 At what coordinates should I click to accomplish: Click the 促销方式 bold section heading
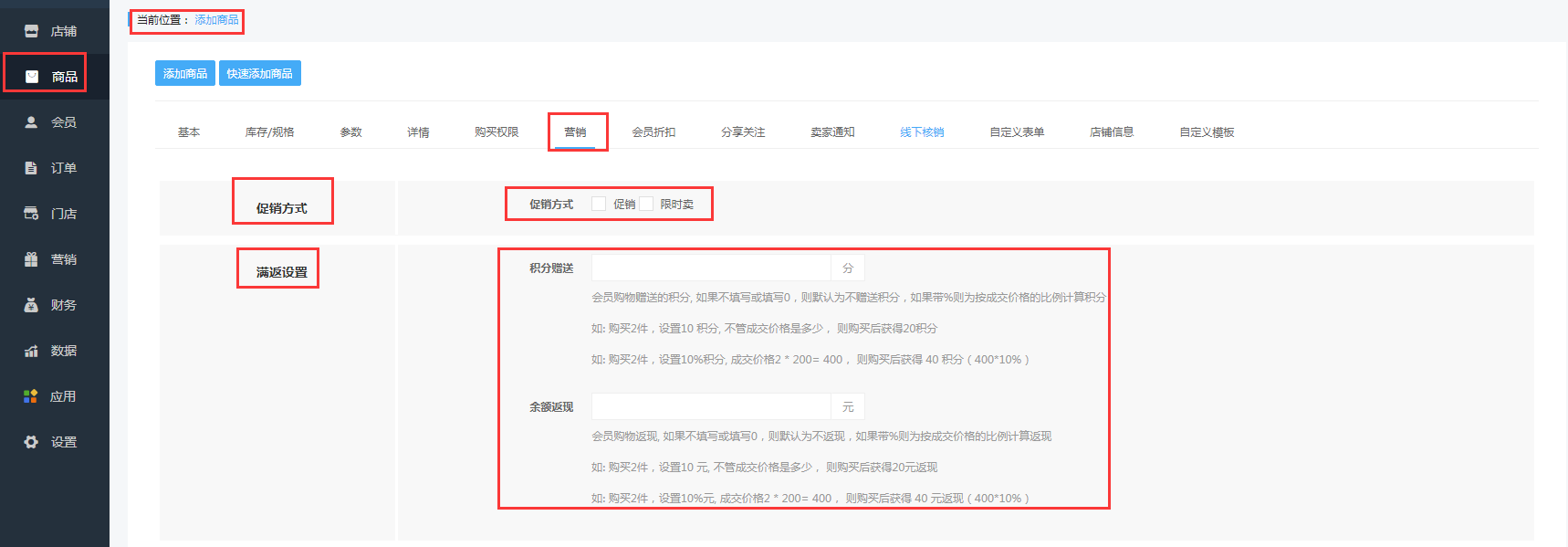coord(282,208)
